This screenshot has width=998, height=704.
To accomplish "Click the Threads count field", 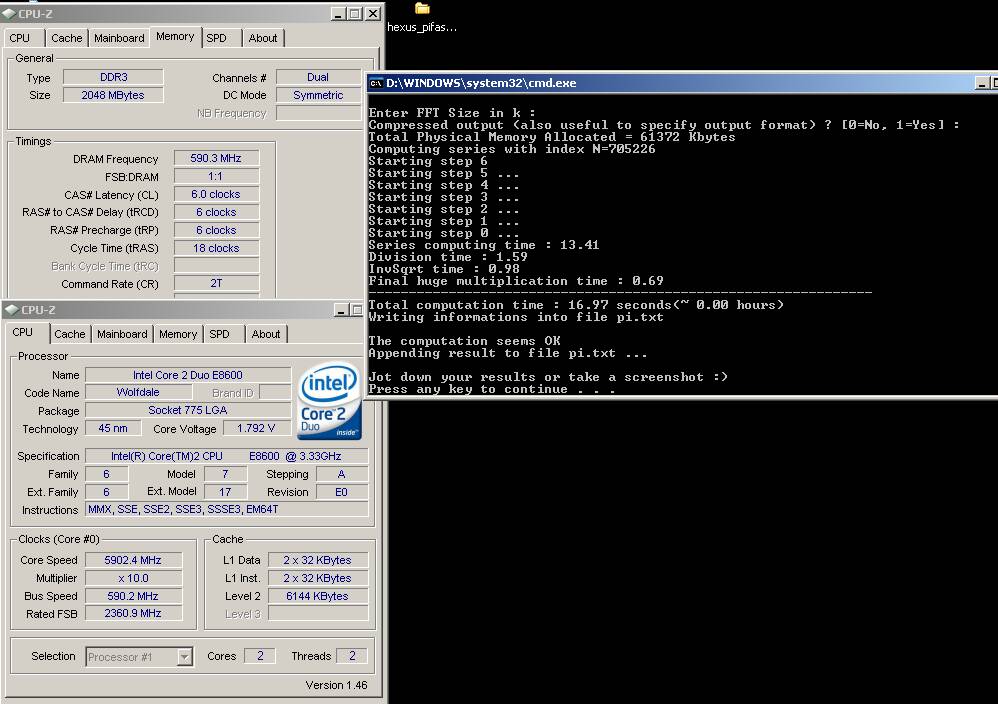I will coord(352,656).
